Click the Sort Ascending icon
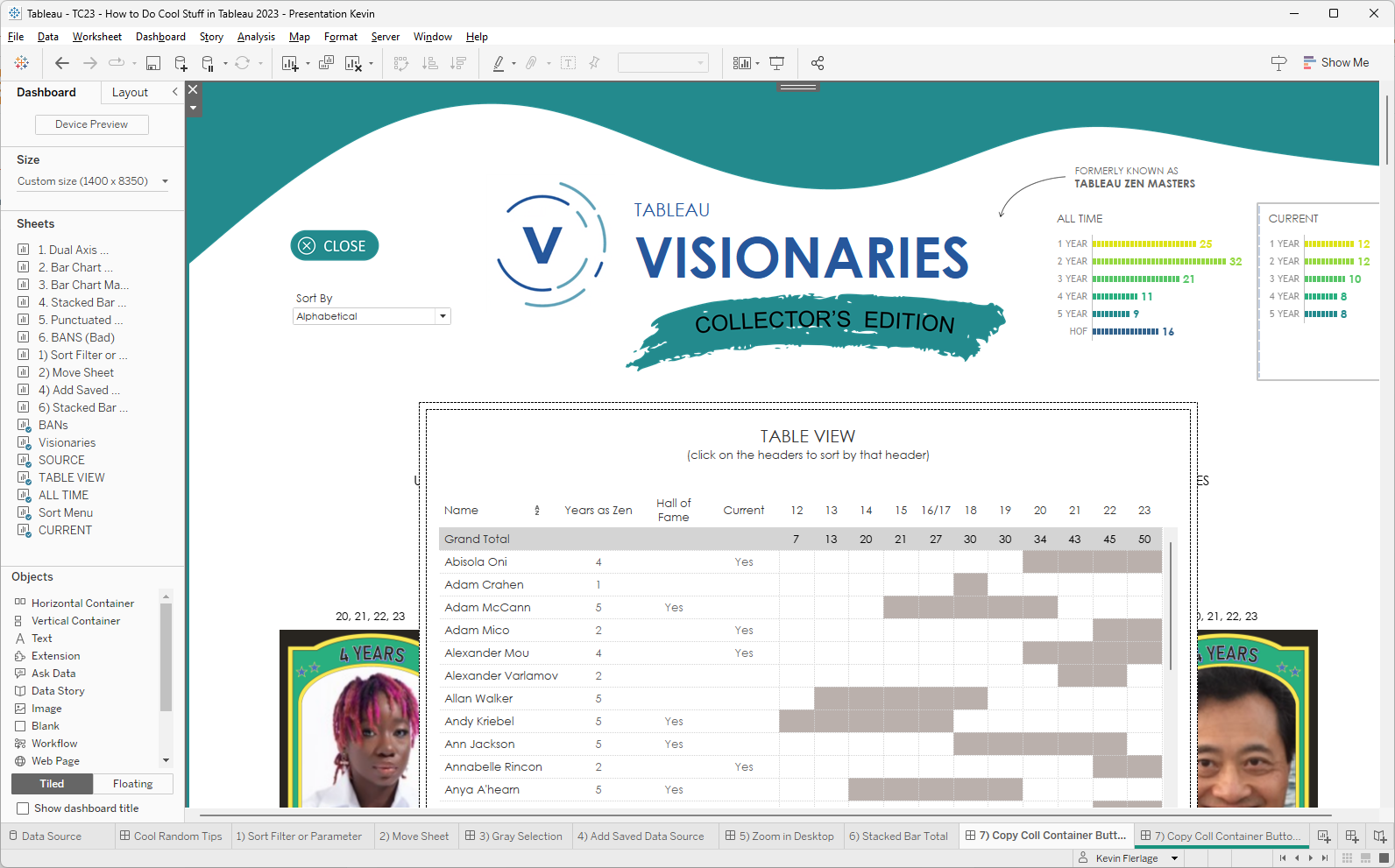Screen dimensions: 1395x868 coord(430,63)
